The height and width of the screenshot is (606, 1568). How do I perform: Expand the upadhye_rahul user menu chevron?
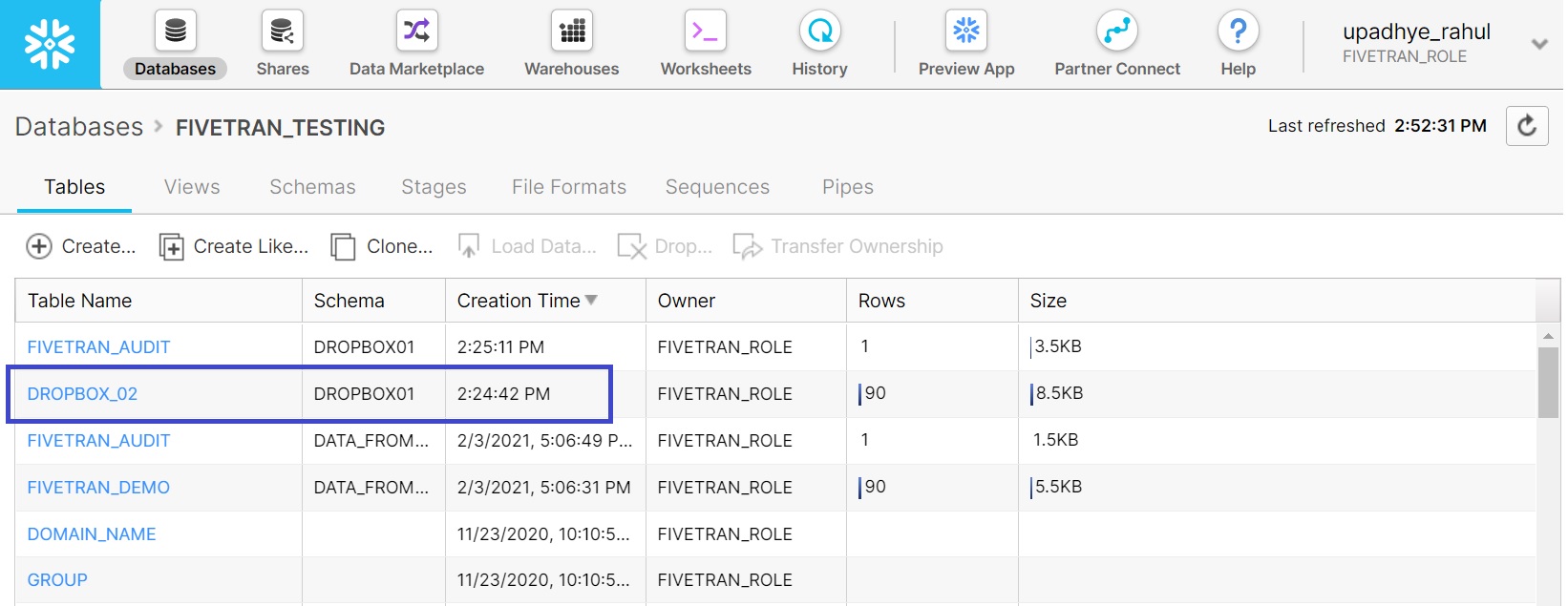[x=1539, y=44]
